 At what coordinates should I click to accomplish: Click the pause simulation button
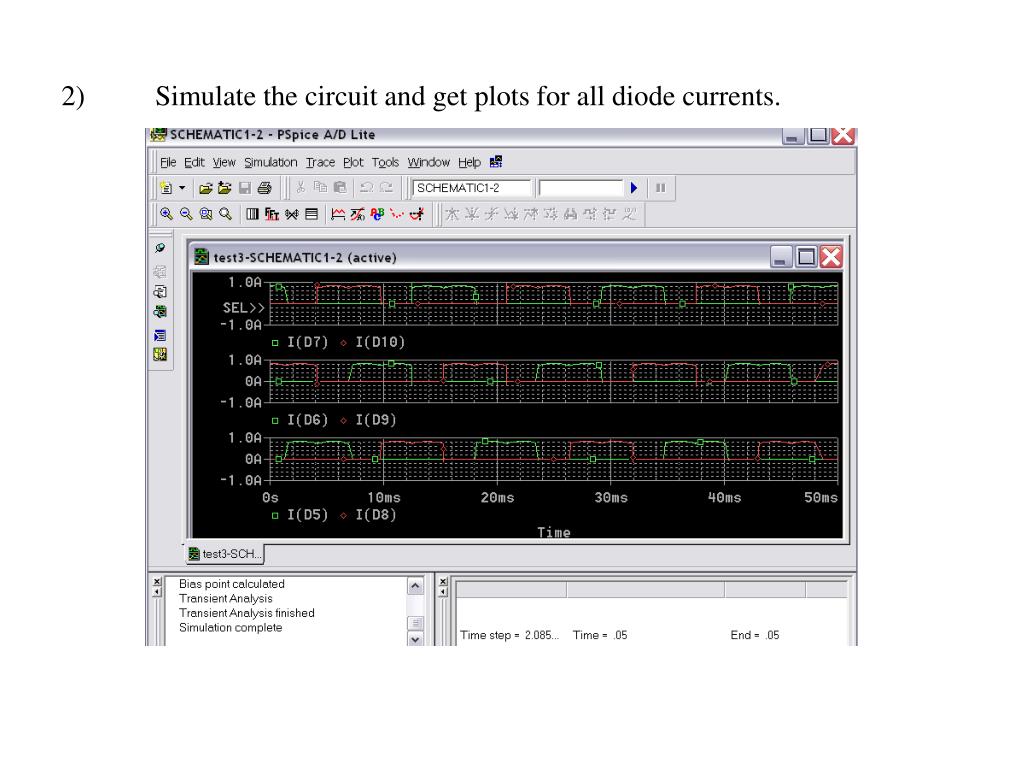[661, 188]
